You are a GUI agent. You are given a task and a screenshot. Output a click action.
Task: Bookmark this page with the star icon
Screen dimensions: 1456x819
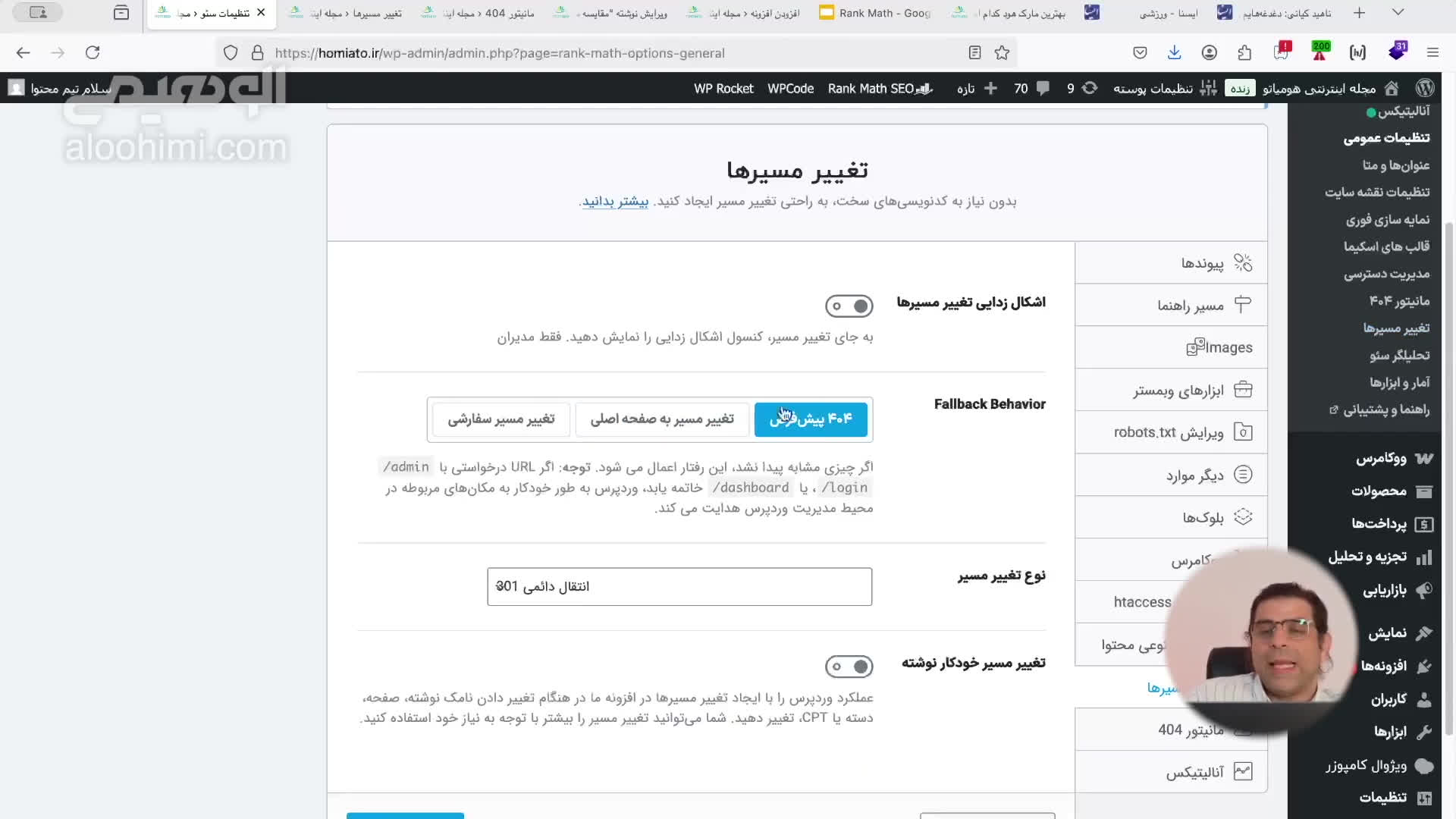click(x=1002, y=53)
